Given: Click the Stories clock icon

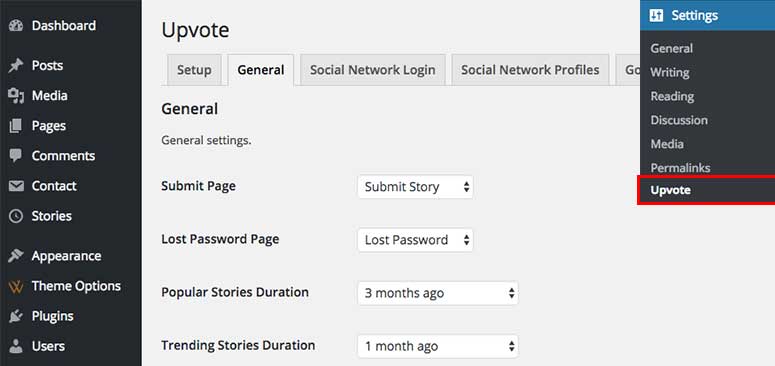Looking at the screenshot, I should [x=16, y=216].
